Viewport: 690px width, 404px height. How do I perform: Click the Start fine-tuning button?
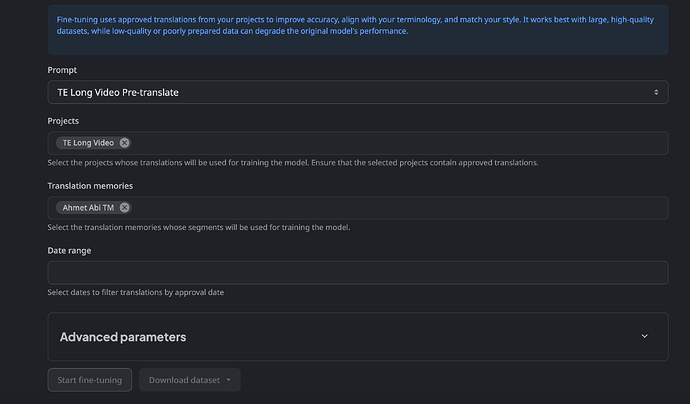(x=90, y=380)
